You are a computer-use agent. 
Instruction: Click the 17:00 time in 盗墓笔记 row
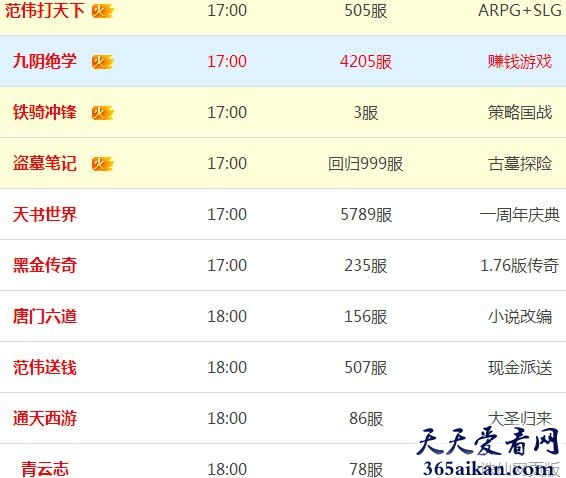tap(227, 164)
